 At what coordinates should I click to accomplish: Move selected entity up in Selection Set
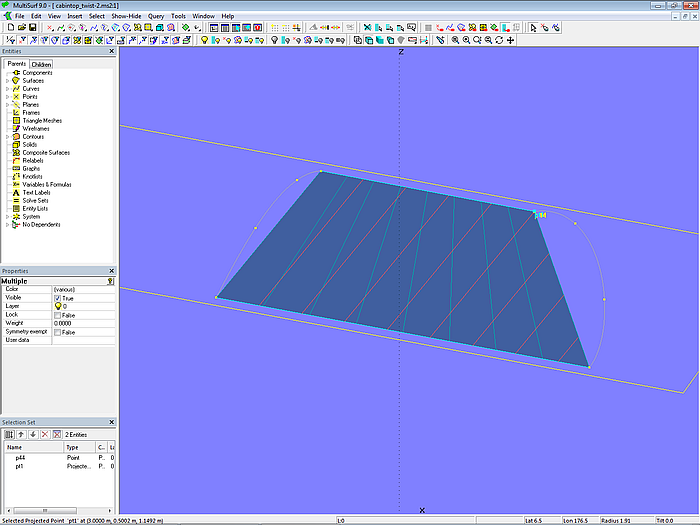tap(20, 434)
